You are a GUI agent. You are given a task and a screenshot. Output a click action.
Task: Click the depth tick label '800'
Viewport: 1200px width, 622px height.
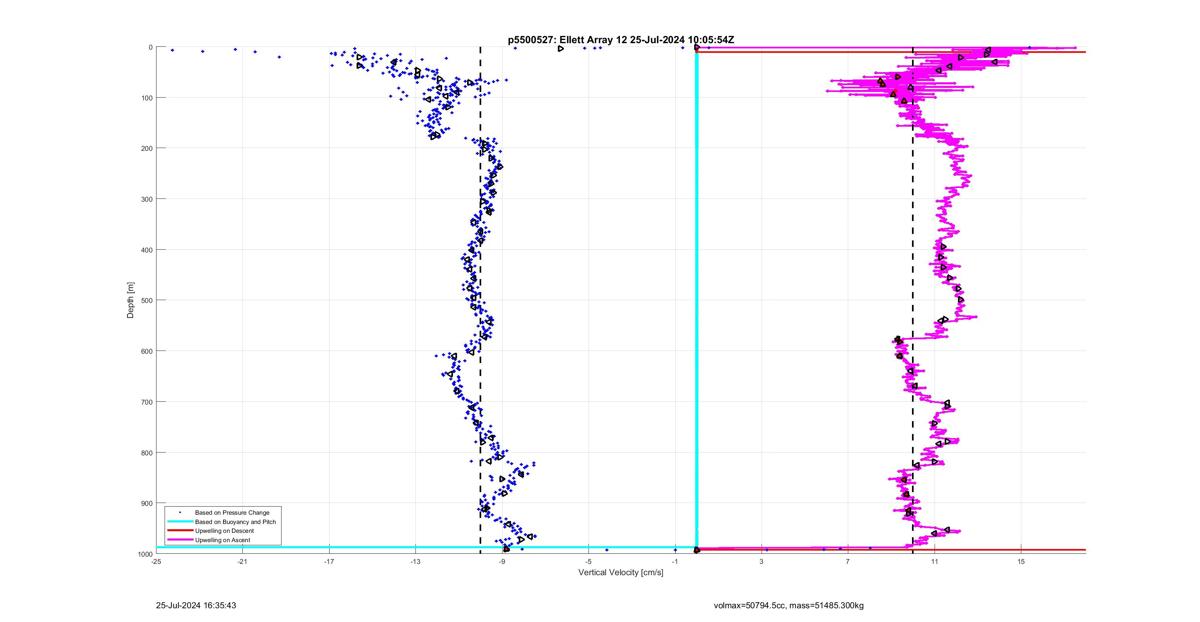[146, 452]
